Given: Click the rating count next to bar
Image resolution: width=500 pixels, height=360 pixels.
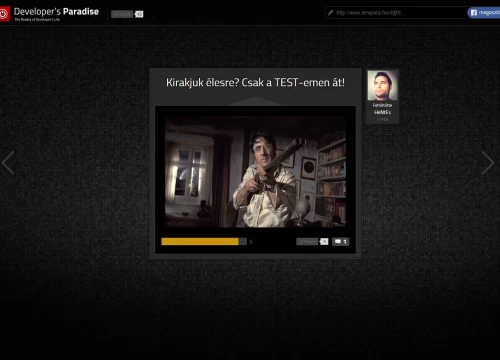Looking at the screenshot, I should (251, 242).
